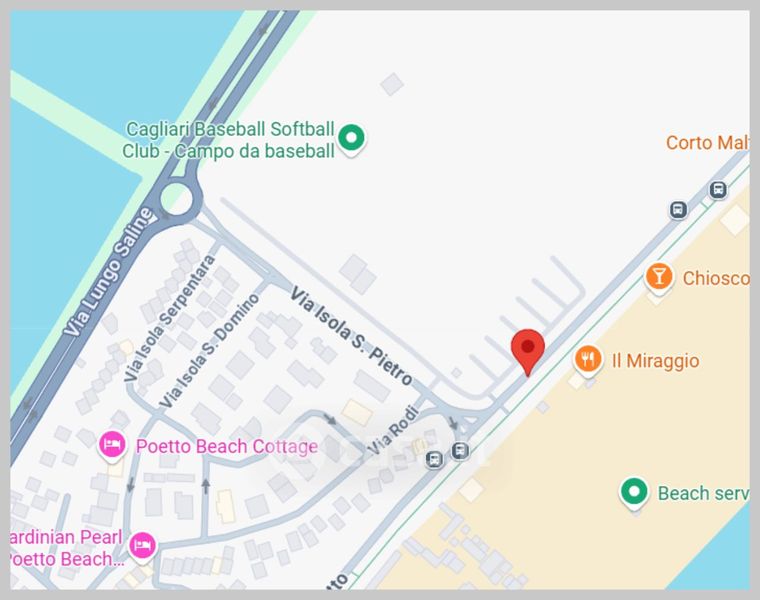Select the Il Miraggio restaurant icon

pos(588,360)
